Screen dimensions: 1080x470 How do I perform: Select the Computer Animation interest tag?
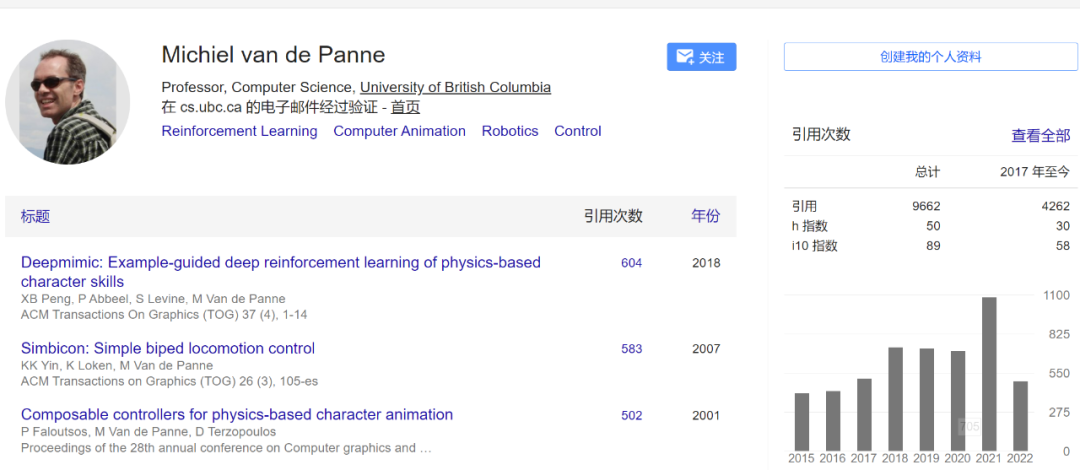(399, 131)
